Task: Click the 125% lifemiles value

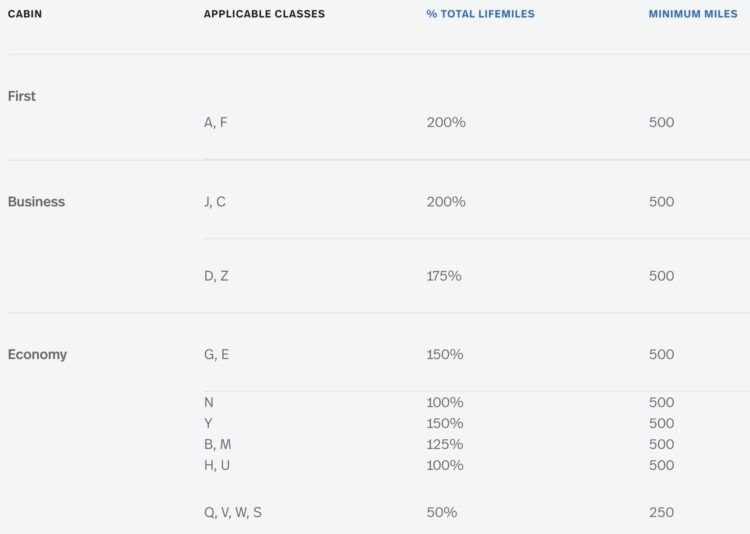Action: pyautogui.click(x=445, y=445)
